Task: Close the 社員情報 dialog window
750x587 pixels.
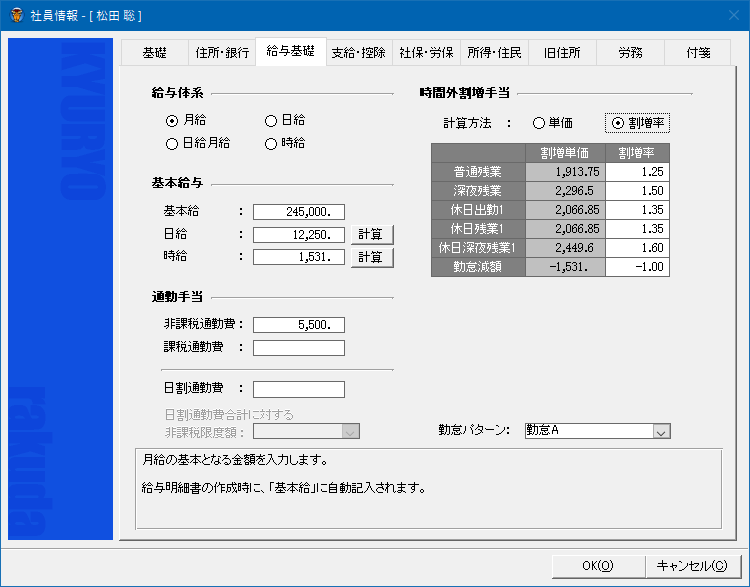Action: pos(734,15)
